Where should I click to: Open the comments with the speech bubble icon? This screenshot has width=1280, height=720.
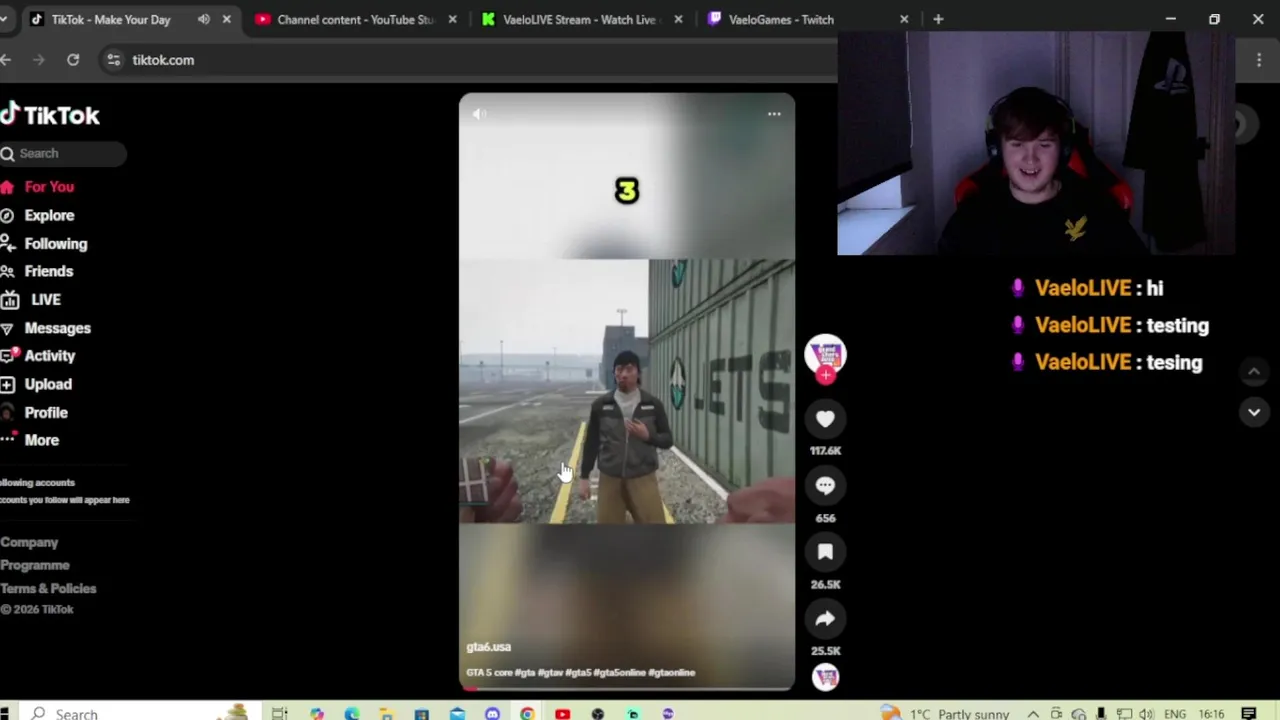click(x=825, y=486)
